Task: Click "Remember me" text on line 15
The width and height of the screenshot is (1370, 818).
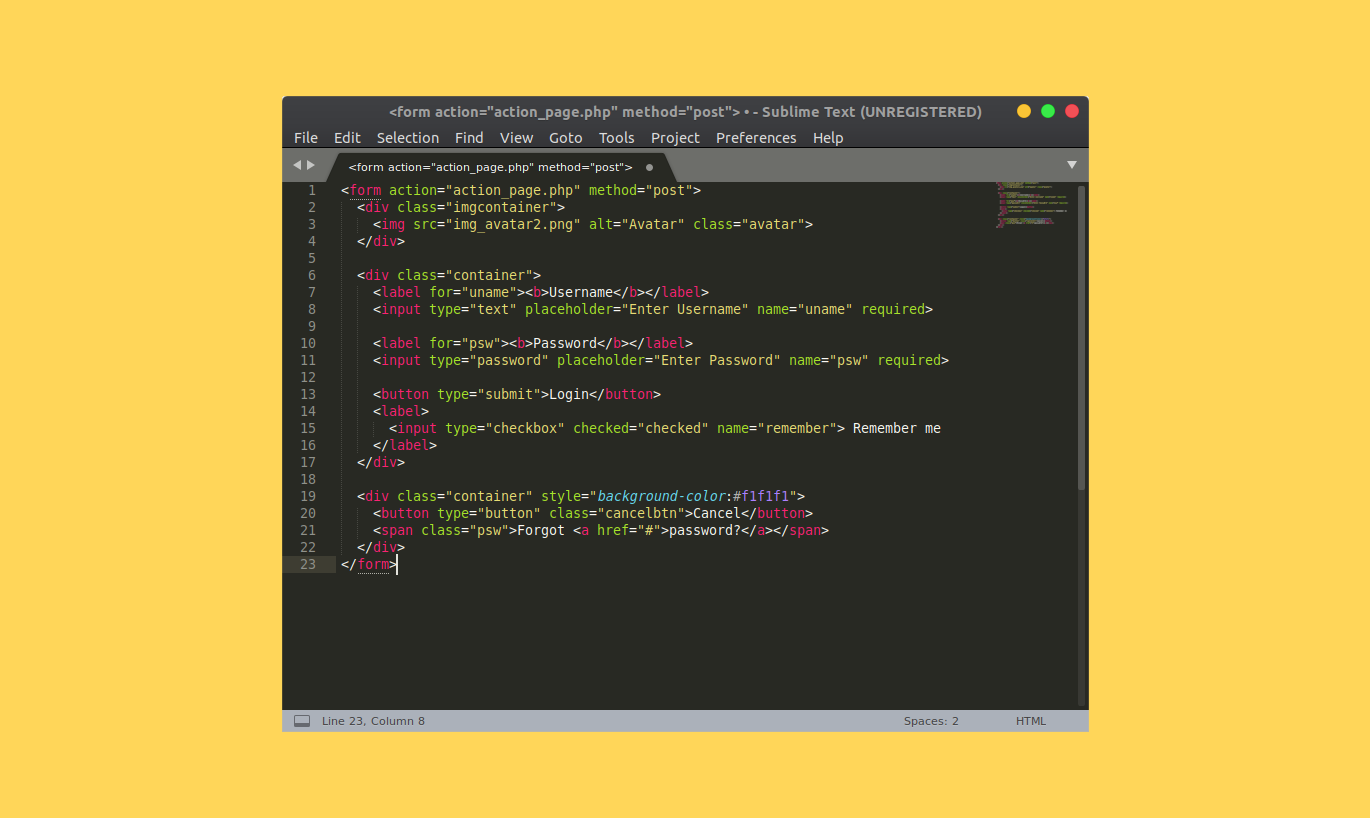Action: coord(897,428)
